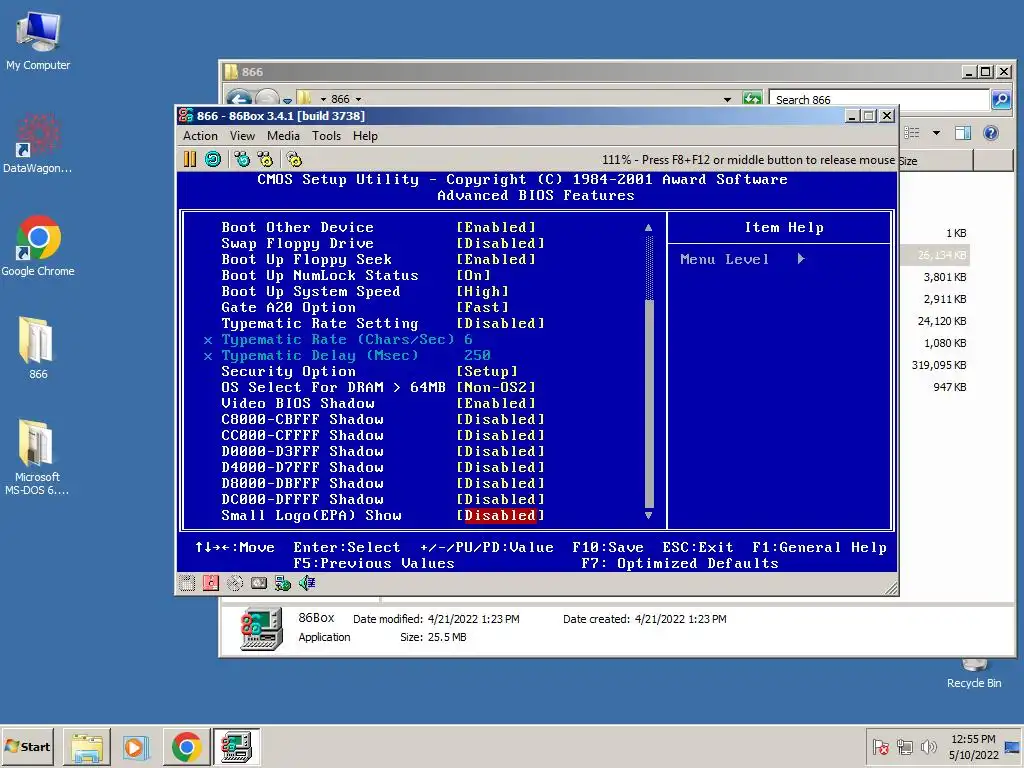The image size is (1024, 768).
Task: Click the red floppy disk status bar icon
Action: pyautogui.click(x=210, y=583)
